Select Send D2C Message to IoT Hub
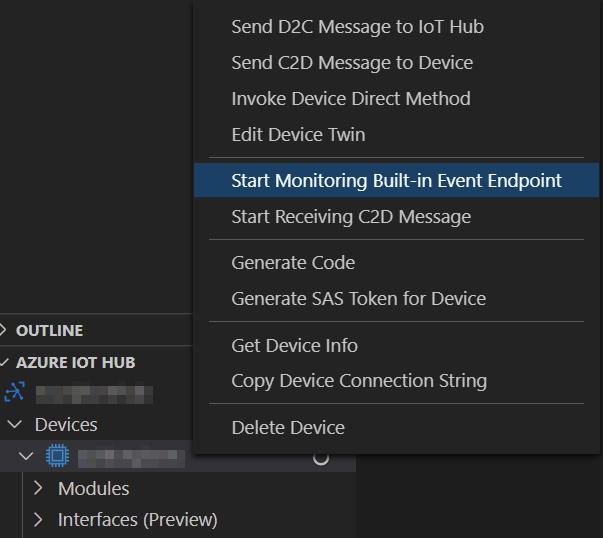 coord(396,27)
